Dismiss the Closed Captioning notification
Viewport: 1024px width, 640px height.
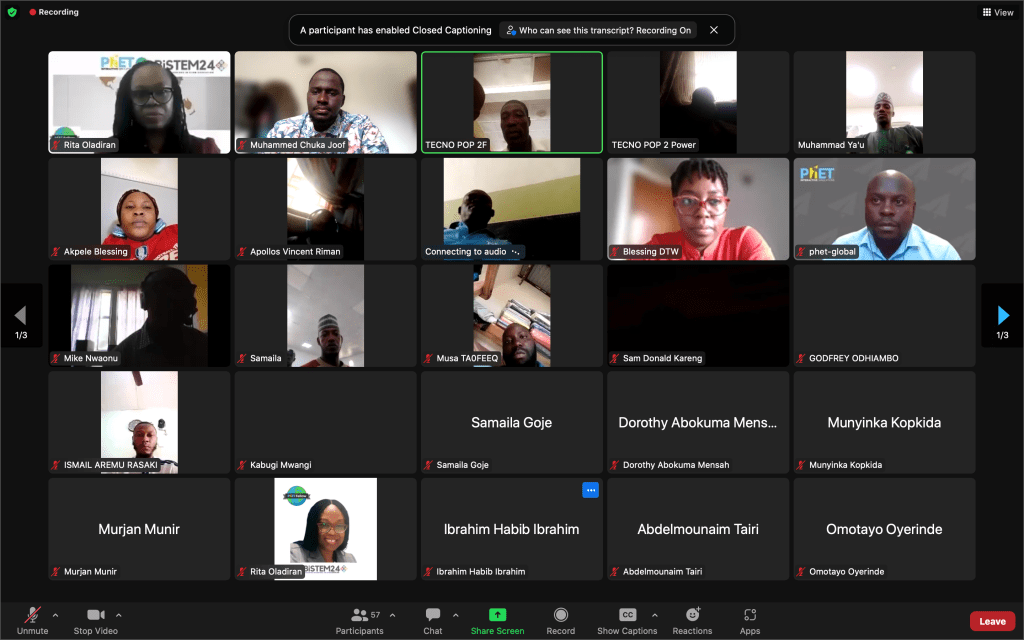click(x=714, y=30)
